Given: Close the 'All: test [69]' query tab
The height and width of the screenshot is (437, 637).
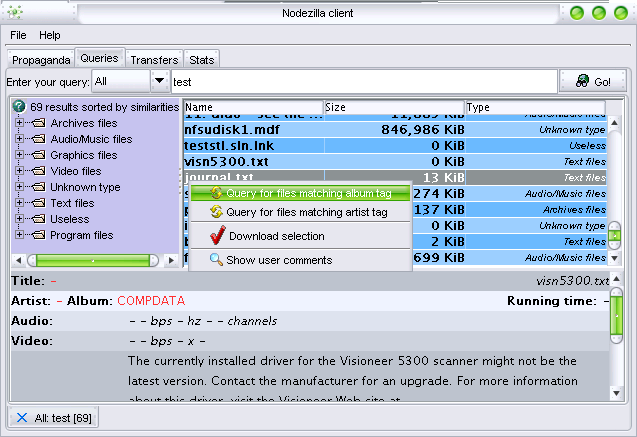Looking at the screenshot, I should (x=22, y=417).
